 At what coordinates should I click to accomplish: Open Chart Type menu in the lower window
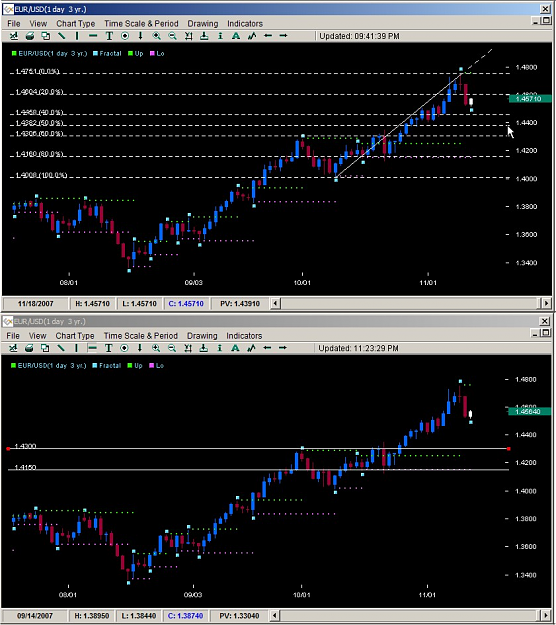pos(75,336)
